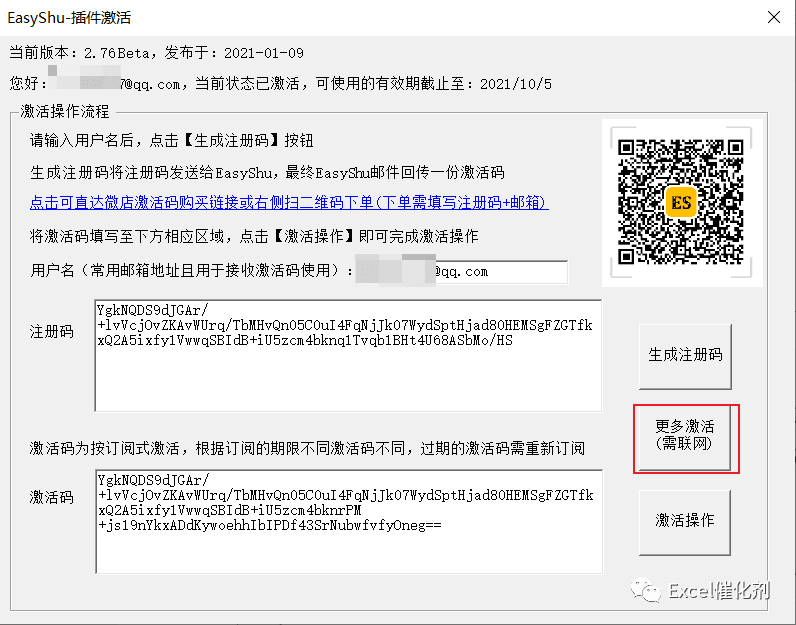Click the 用户名 email input field
Image resolution: width=796 pixels, height=625 pixels.
(x=461, y=272)
